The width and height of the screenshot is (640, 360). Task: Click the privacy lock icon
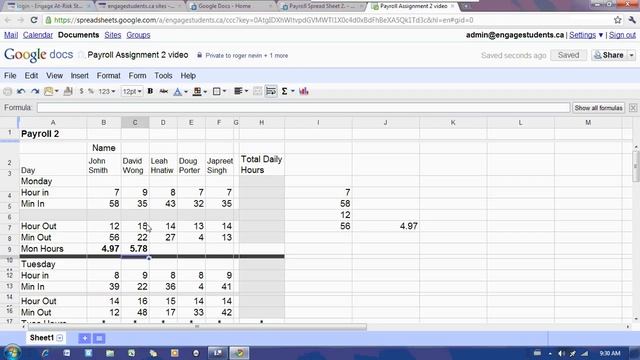pos(199,55)
